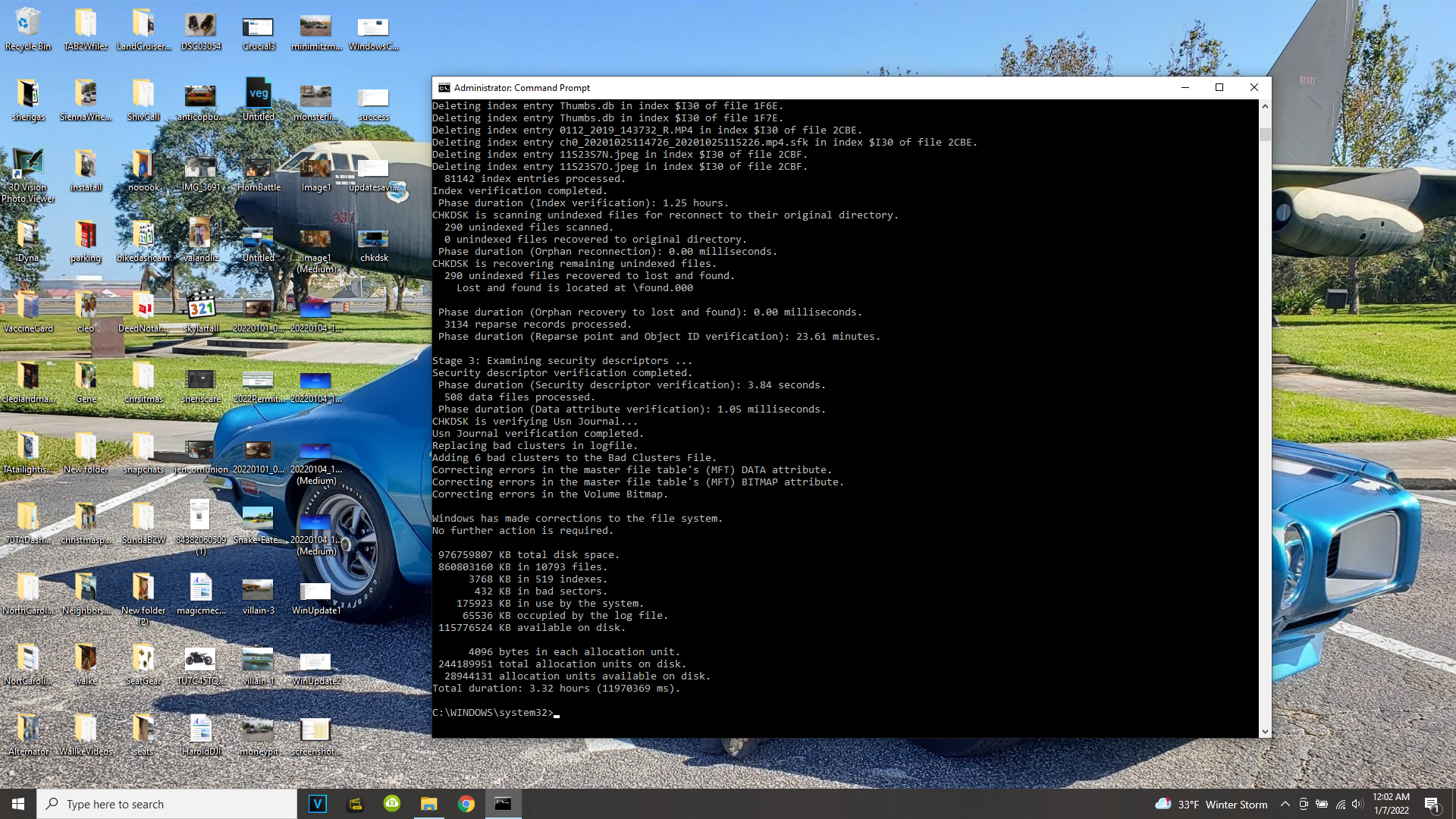
Task: Open the notification center icon
Action: point(1432,804)
